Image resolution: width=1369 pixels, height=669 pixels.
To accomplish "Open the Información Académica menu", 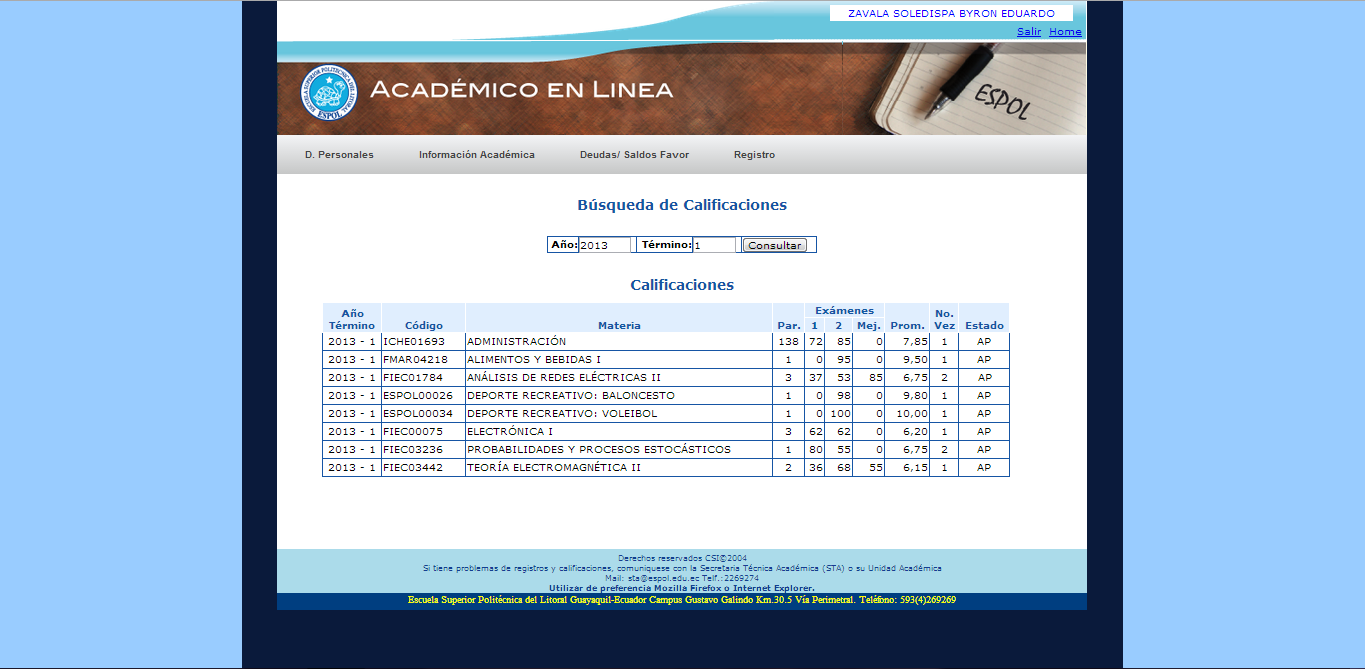I will point(476,155).
